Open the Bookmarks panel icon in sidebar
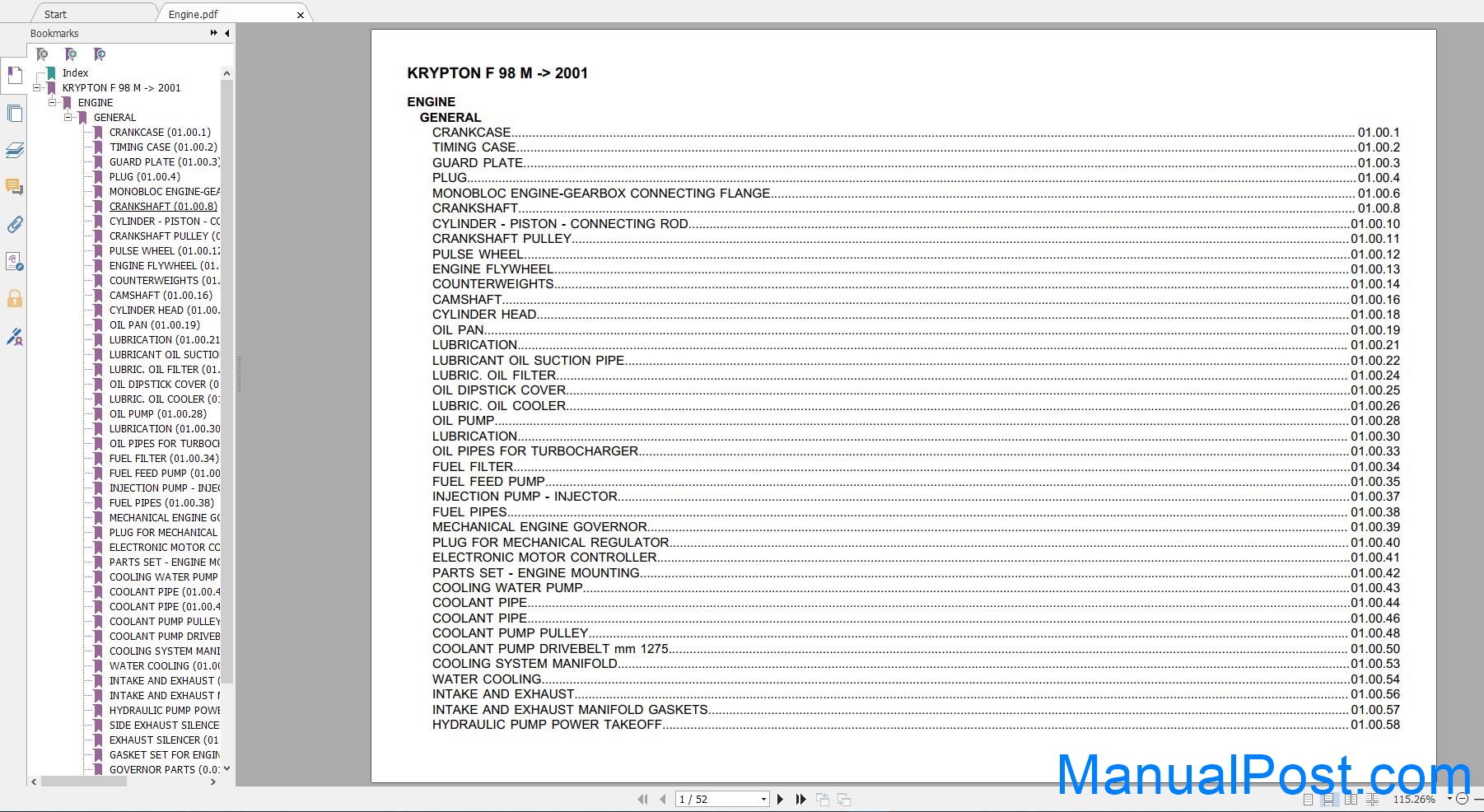The width and height of the screenshot is (1484, 812). tap(14, 76)
